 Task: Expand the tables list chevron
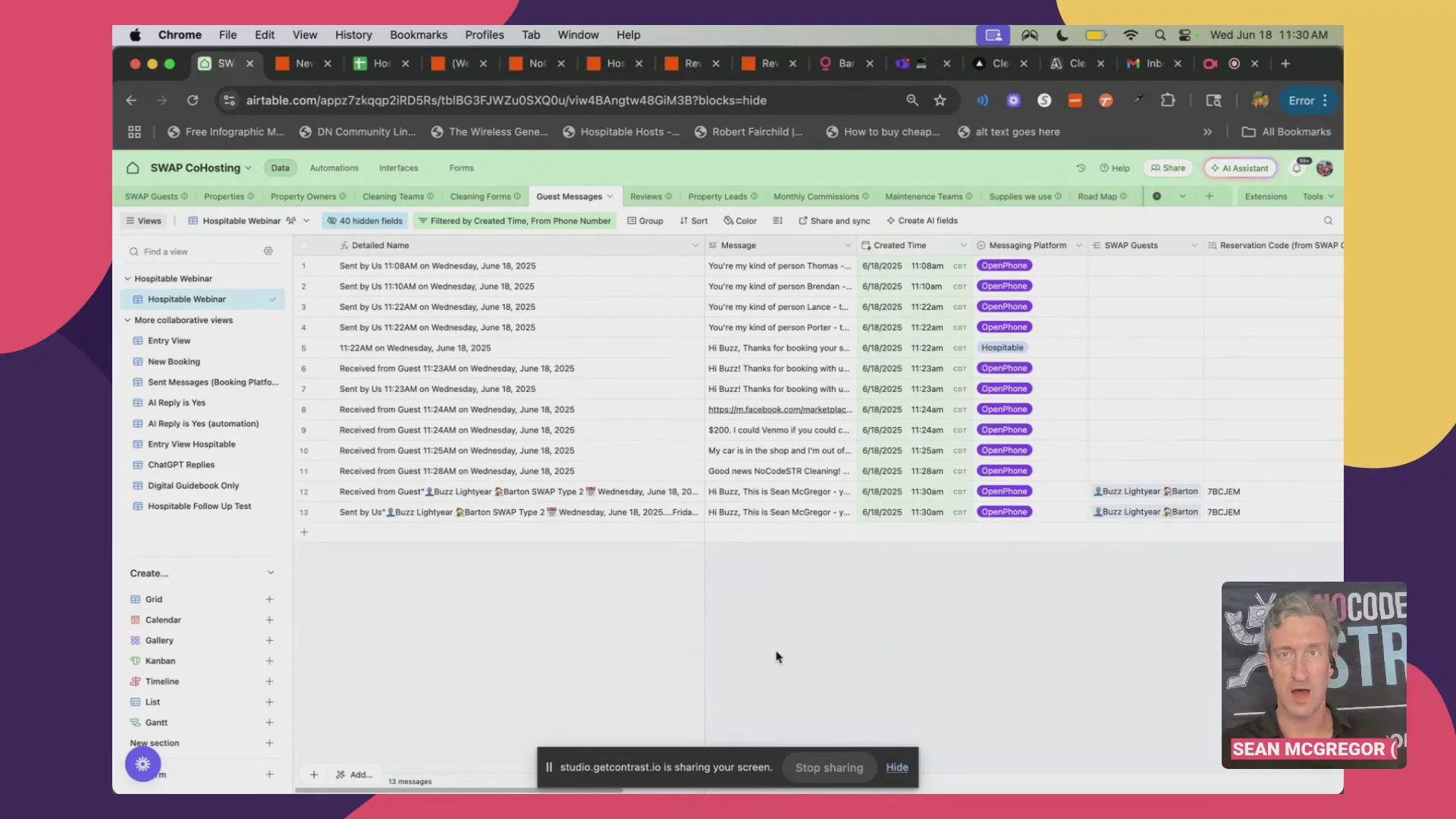[1182, 196]
